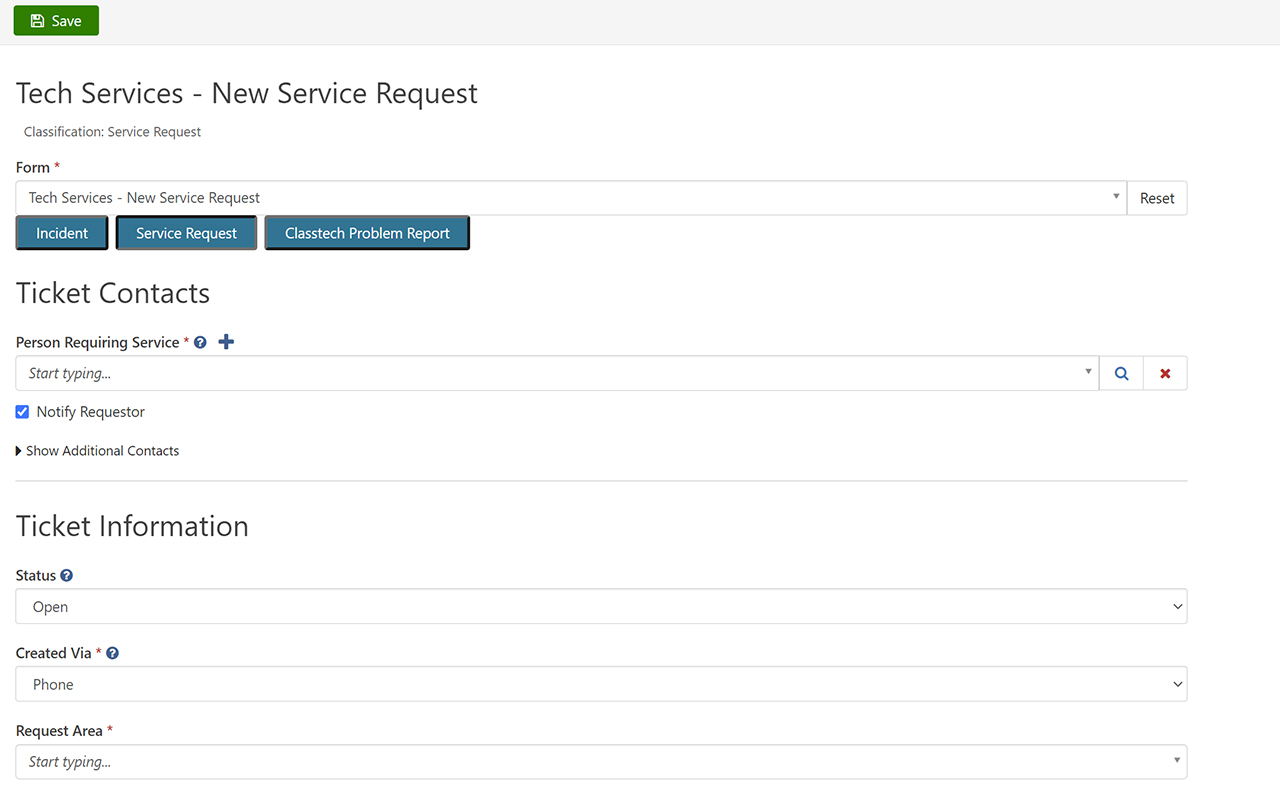Expand Show Additional Contacts

98,451
